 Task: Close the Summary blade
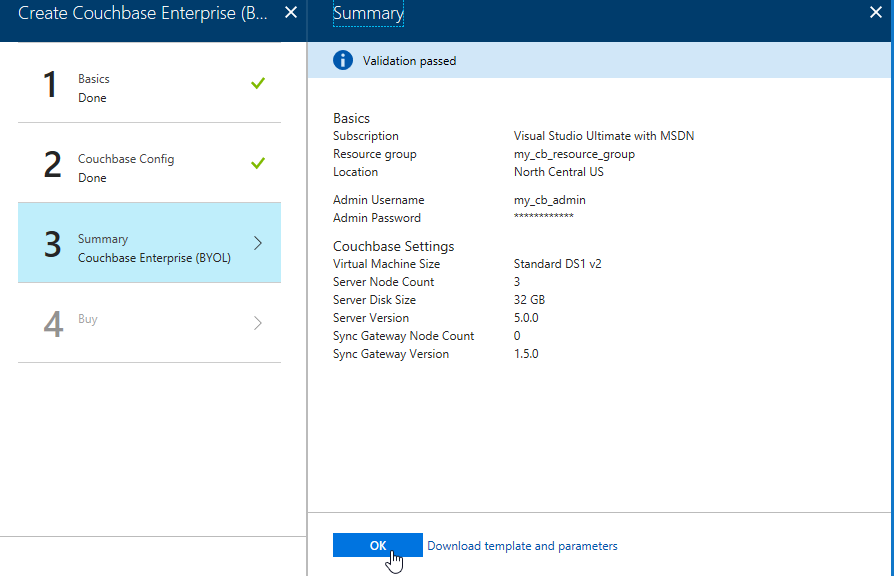(877, 13)
